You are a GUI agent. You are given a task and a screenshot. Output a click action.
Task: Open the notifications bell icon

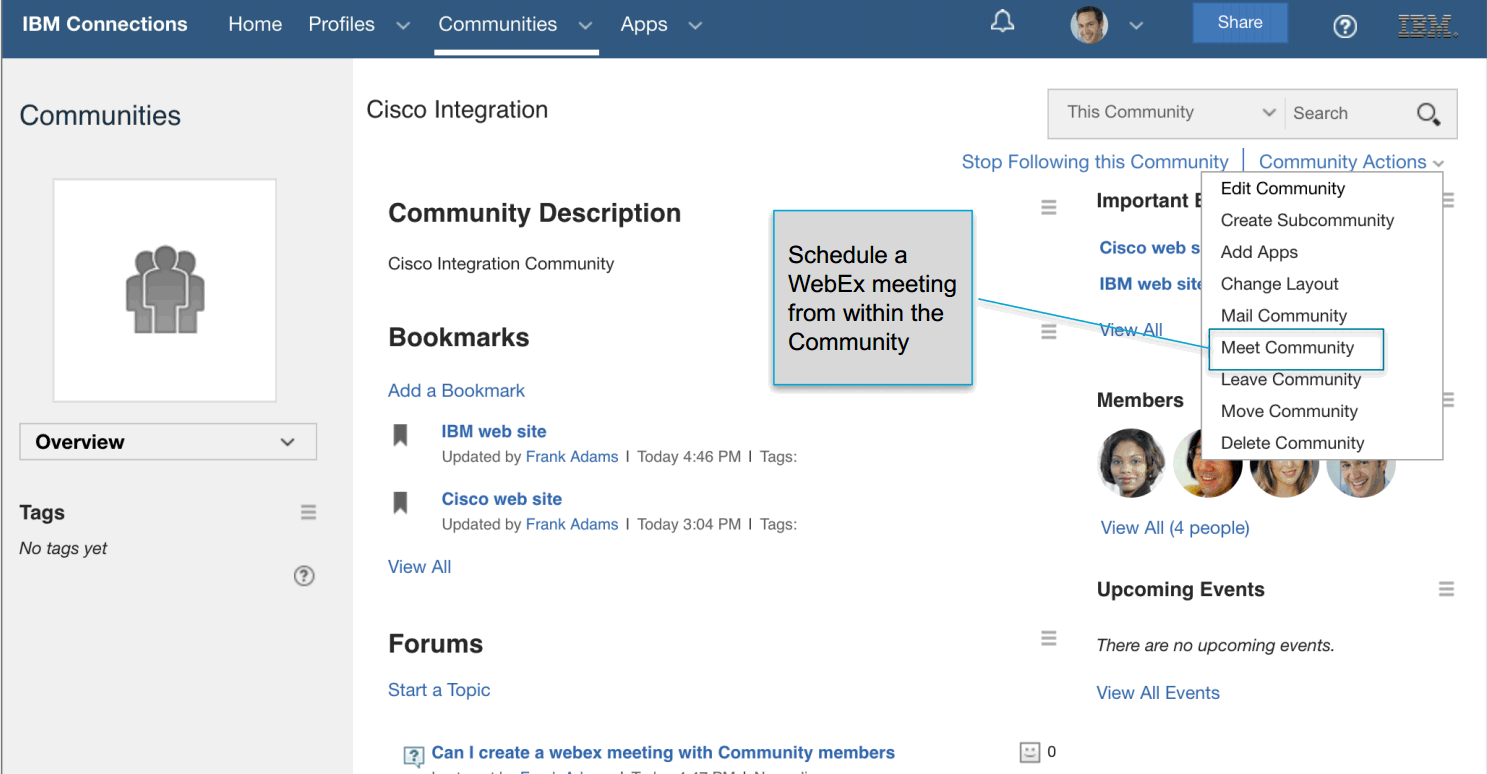1002,23
